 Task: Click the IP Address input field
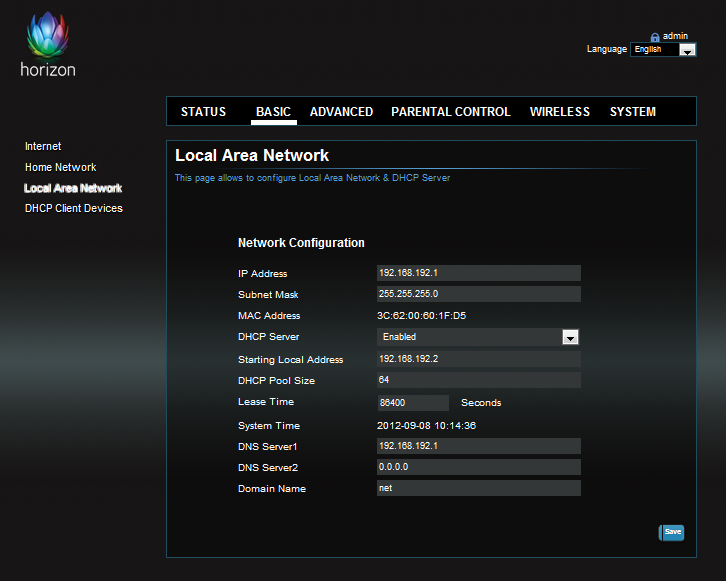click(479, 273)
